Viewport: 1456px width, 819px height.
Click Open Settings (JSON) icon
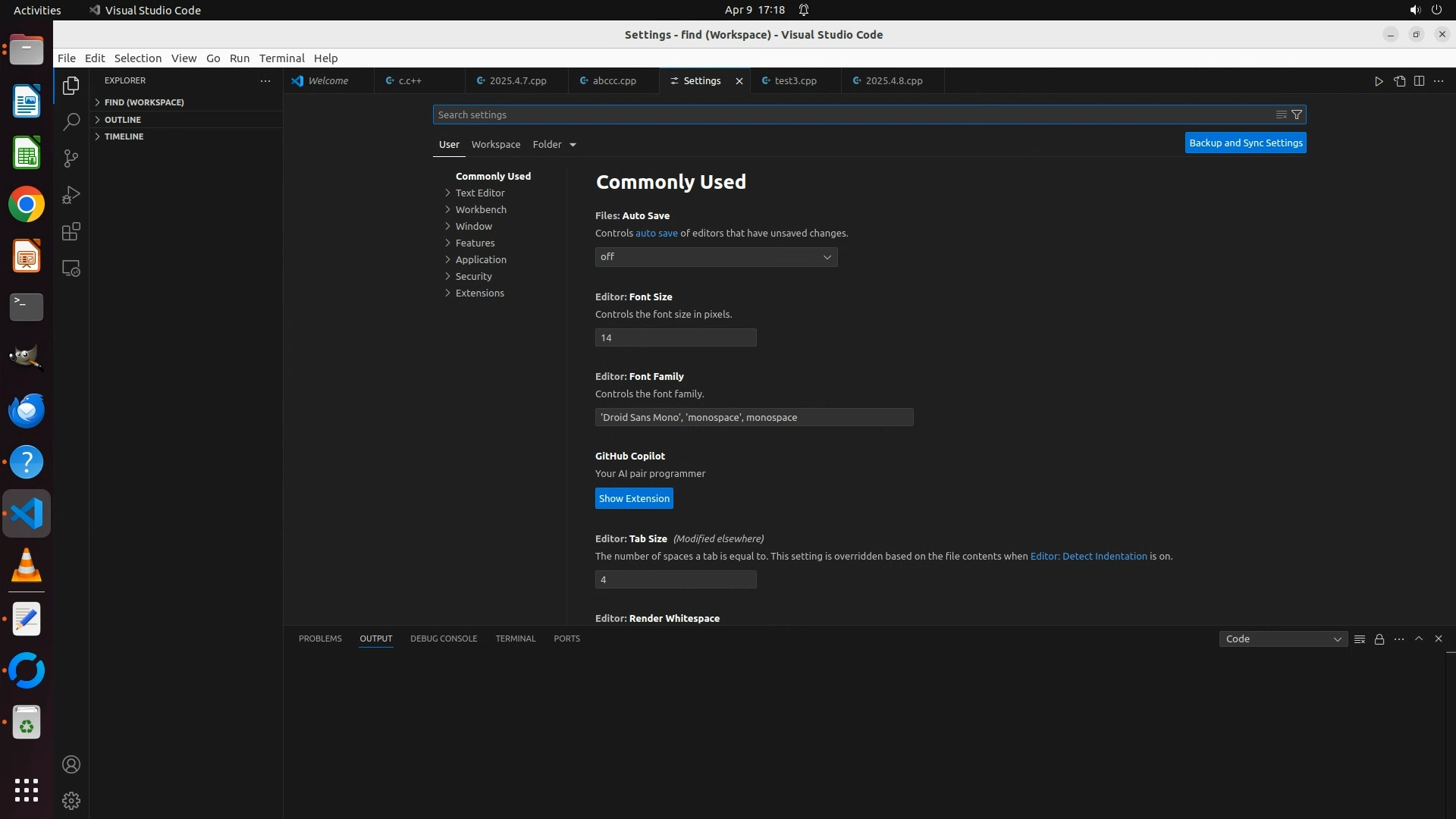point(1399,81)
